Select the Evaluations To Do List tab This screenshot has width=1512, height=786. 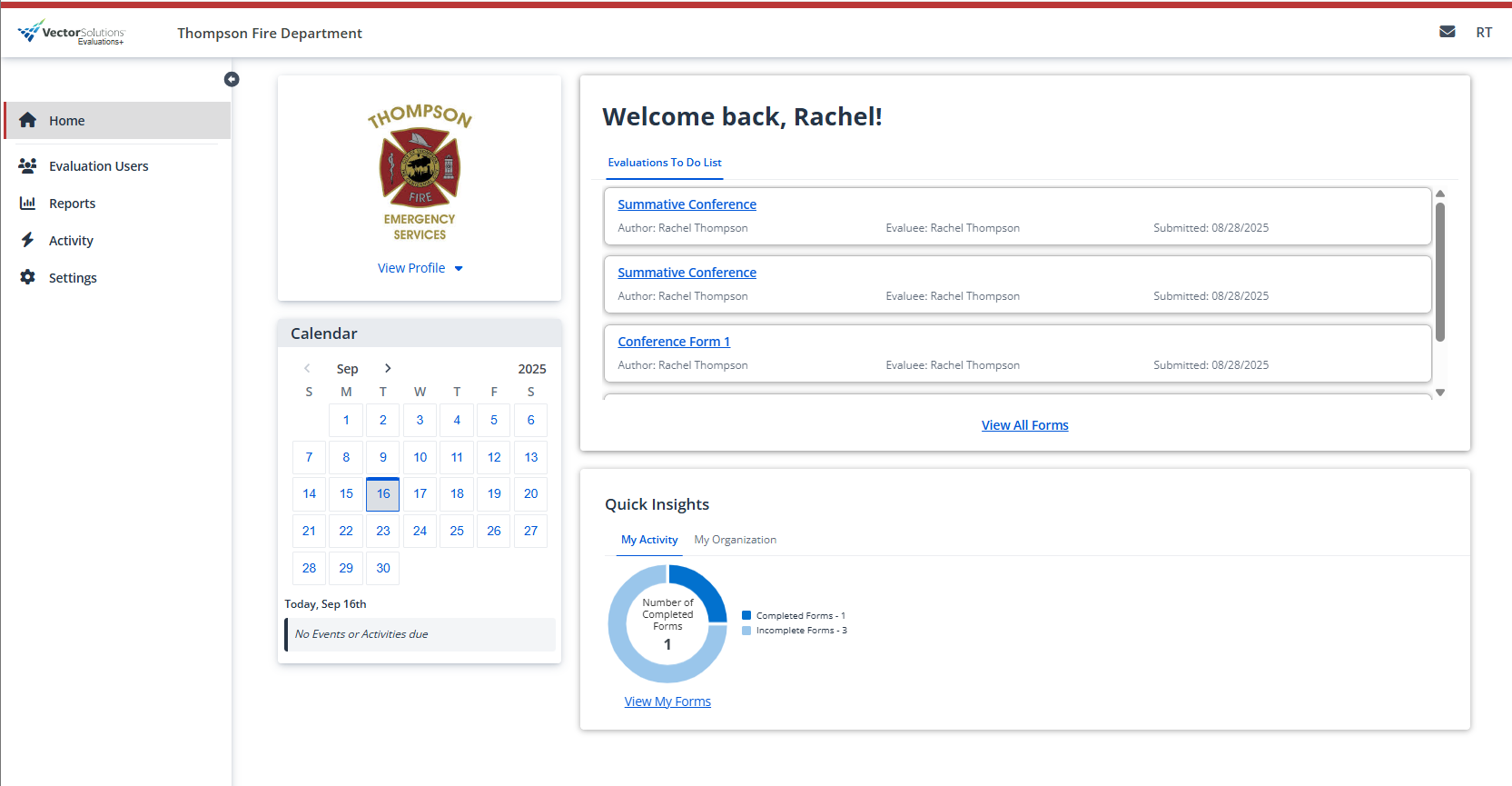click(x=665, y=163)
